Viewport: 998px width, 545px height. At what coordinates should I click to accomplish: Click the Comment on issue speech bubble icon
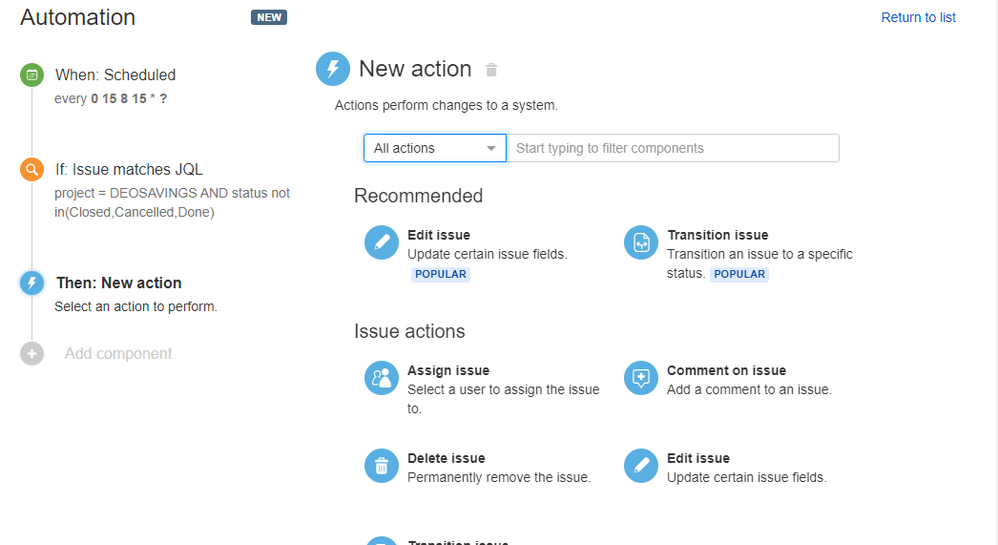click(x=641, y=378)
